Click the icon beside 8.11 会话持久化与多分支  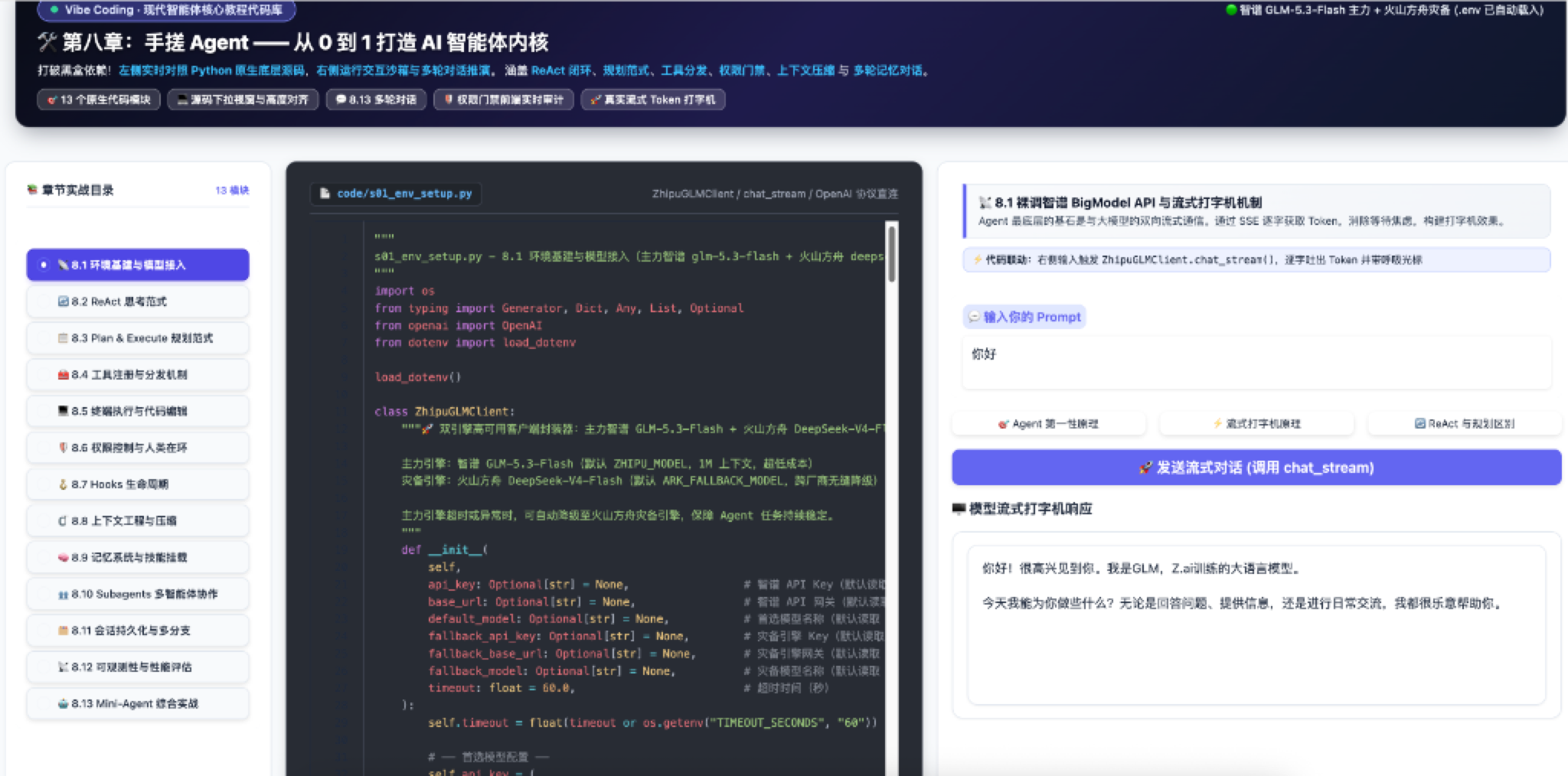pyautogui.click(x=64, y=631)
